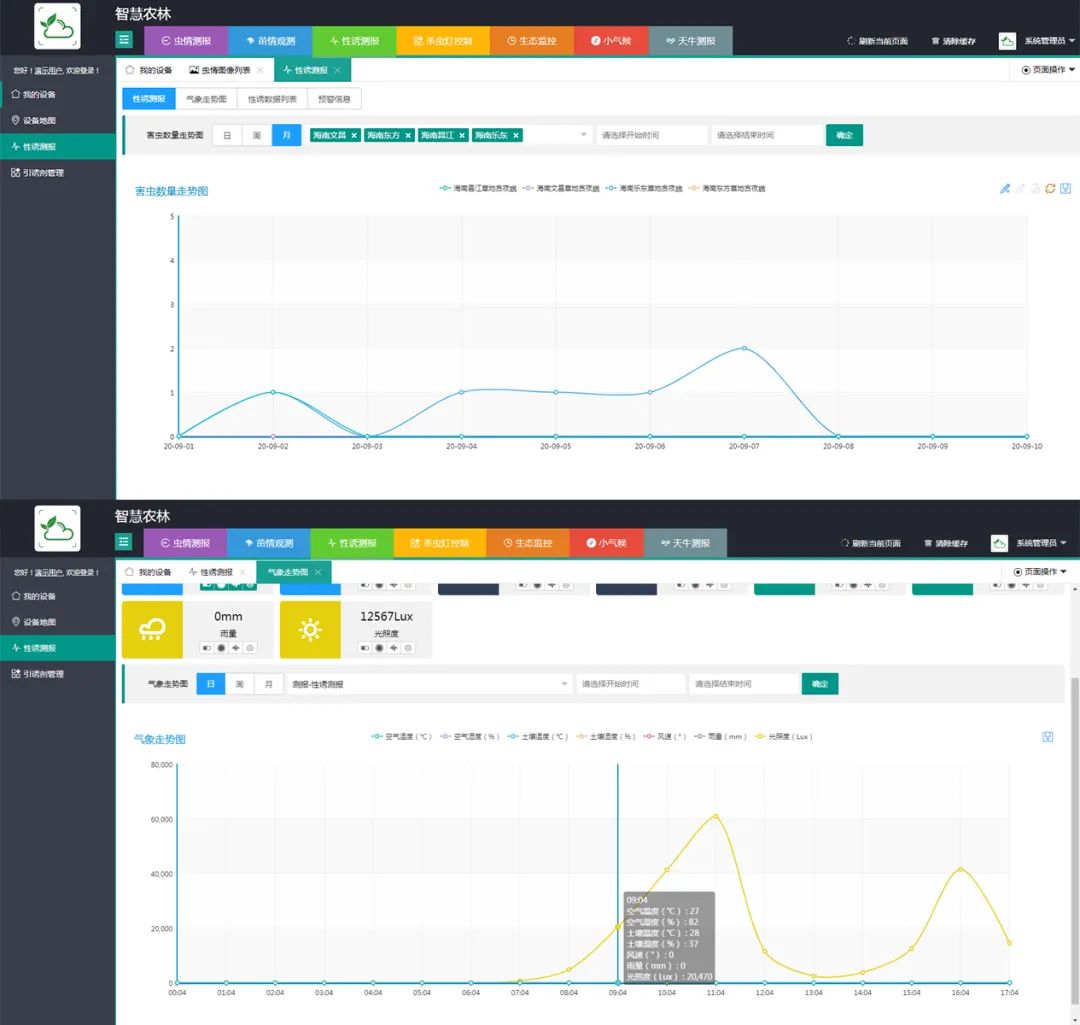Click the yellow rain-cloud icon of the 雨量 card
1080x1025 pixels.
pos(152,630)
